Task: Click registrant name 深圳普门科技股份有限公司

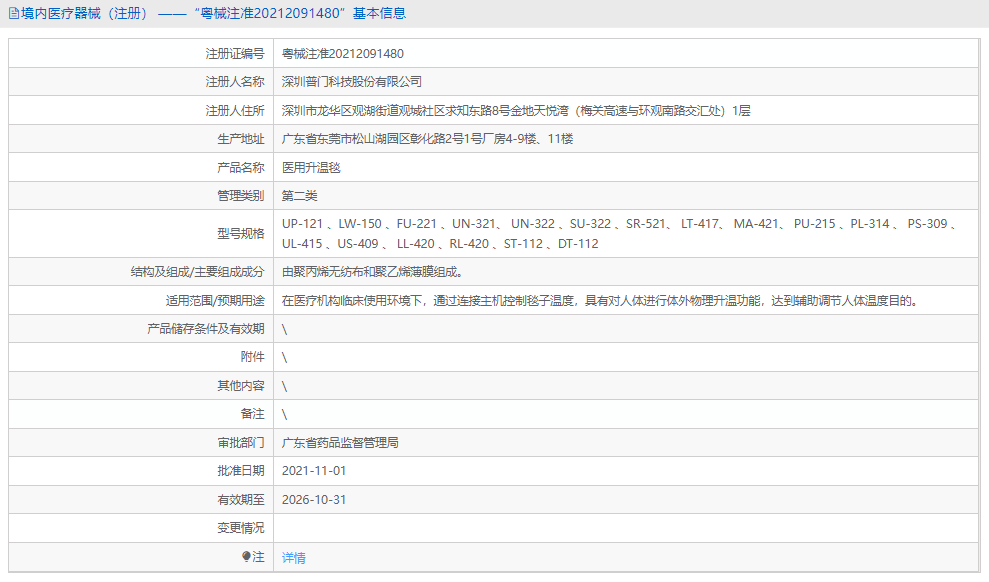Action: (x=351, y=81)
